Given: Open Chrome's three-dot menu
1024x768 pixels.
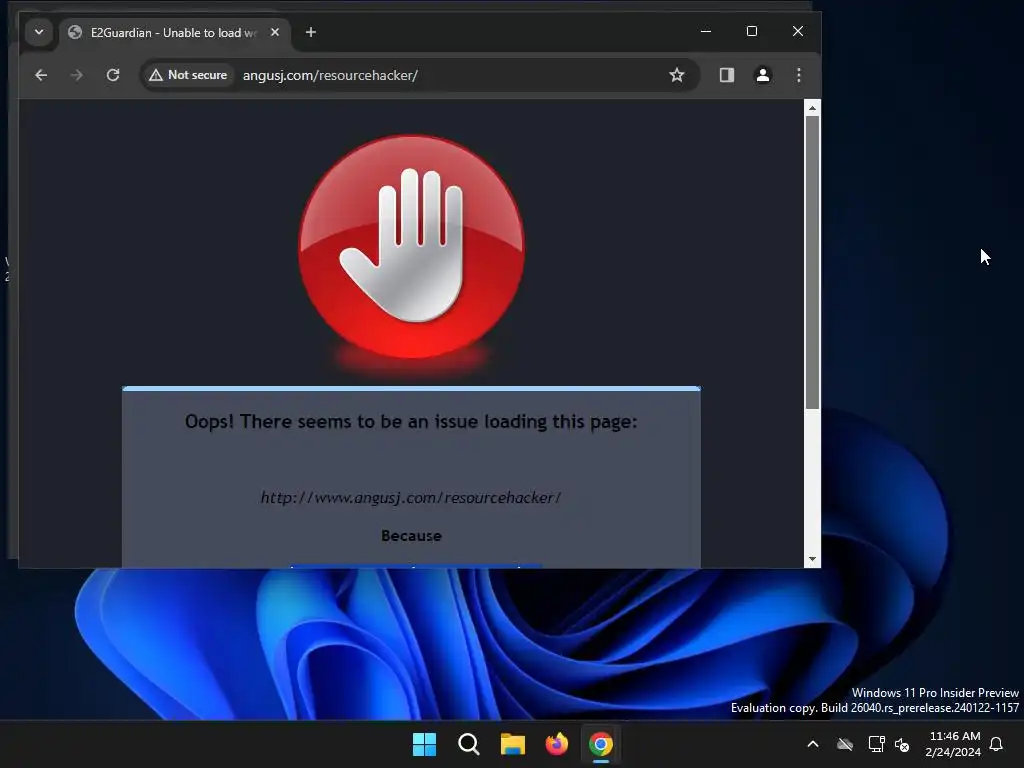Looking at the screenshot, I should [799, 75].
